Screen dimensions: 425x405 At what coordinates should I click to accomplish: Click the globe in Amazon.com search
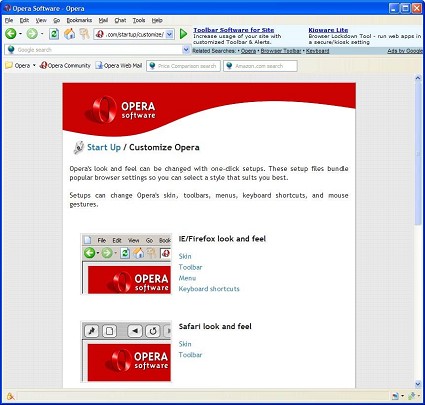[x=229, y=66]
